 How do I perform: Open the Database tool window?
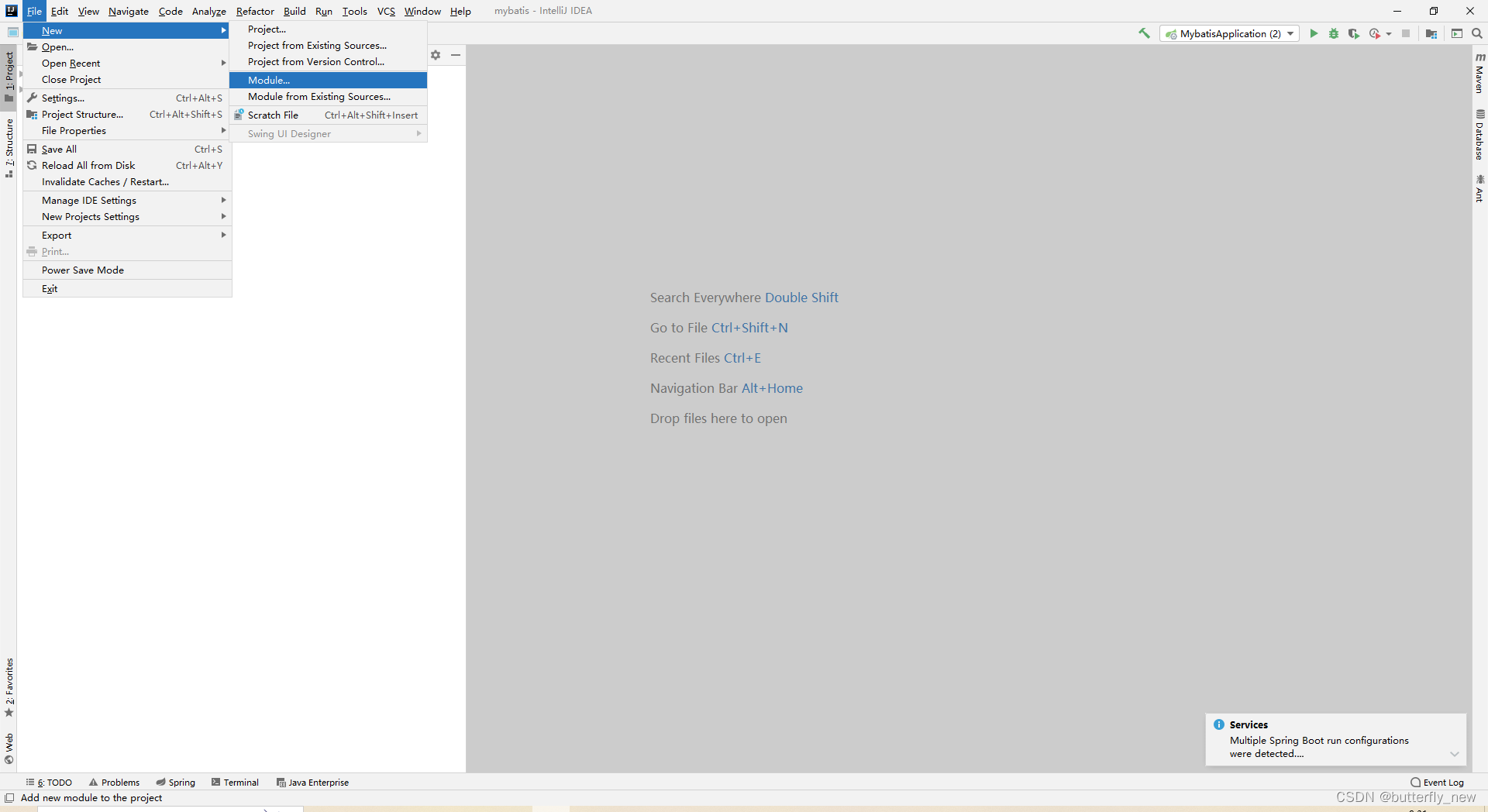coord(1479,135)
